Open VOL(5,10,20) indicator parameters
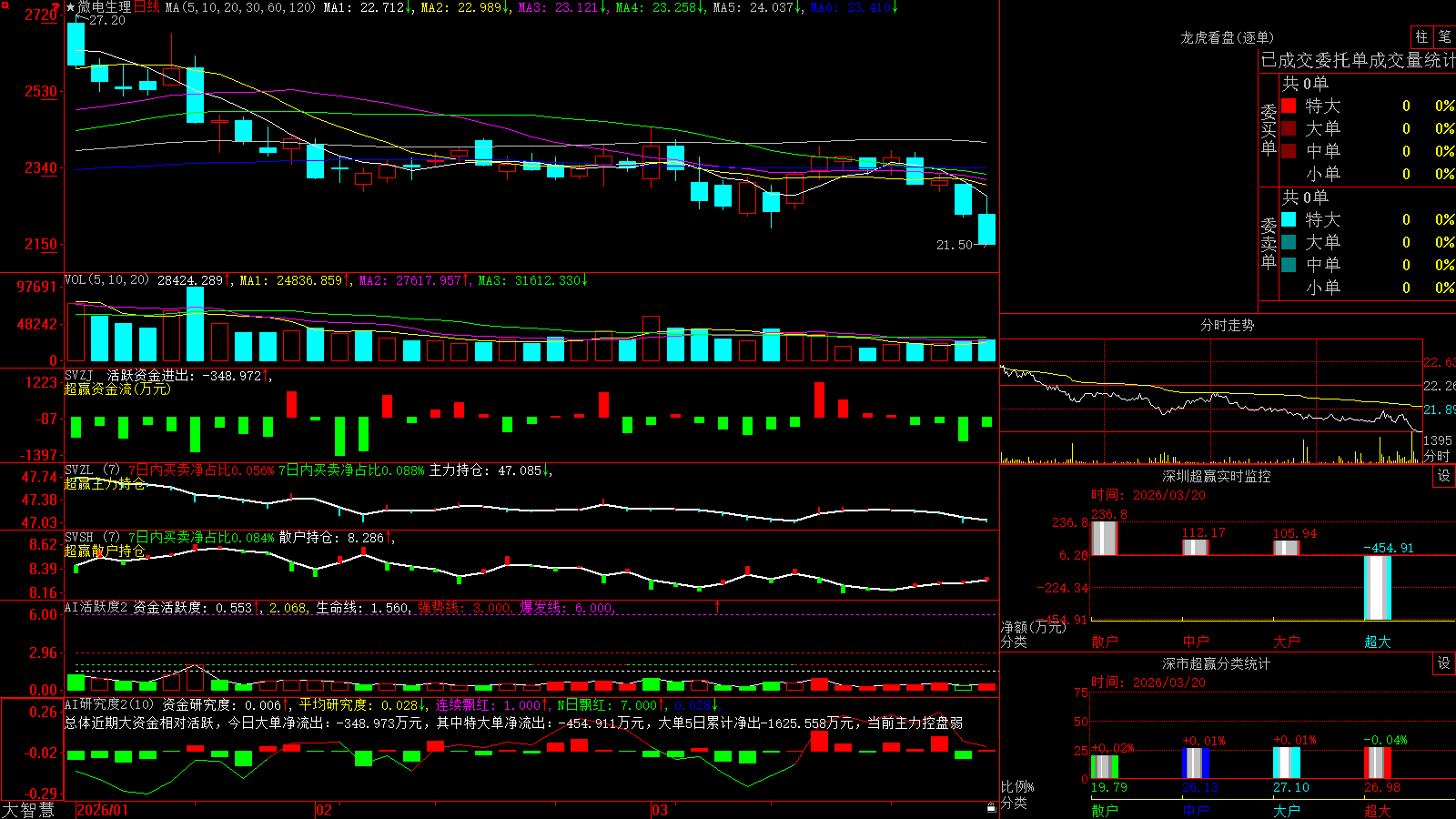This screenshot has height=819, width=1456. pos(106,280)
